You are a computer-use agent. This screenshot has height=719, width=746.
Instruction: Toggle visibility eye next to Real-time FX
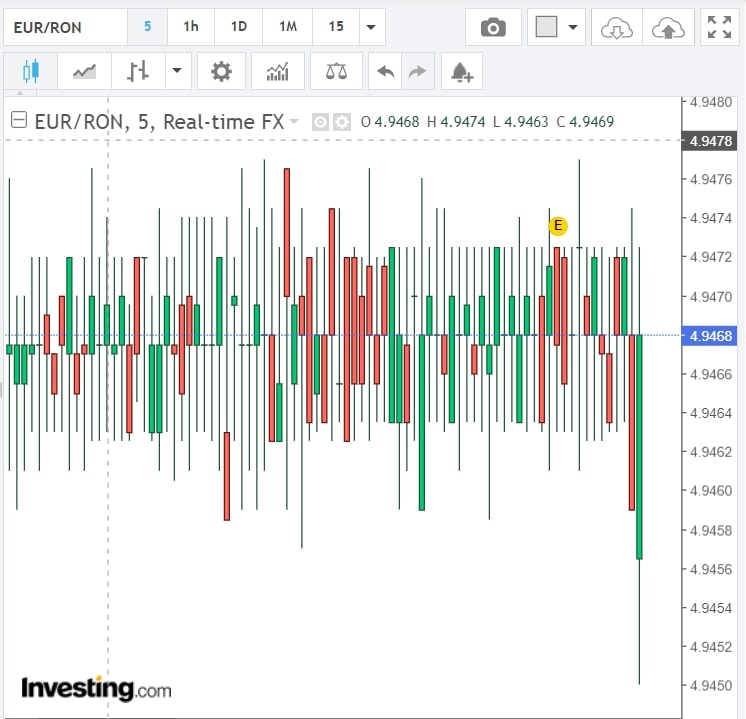tap(320, 122)
